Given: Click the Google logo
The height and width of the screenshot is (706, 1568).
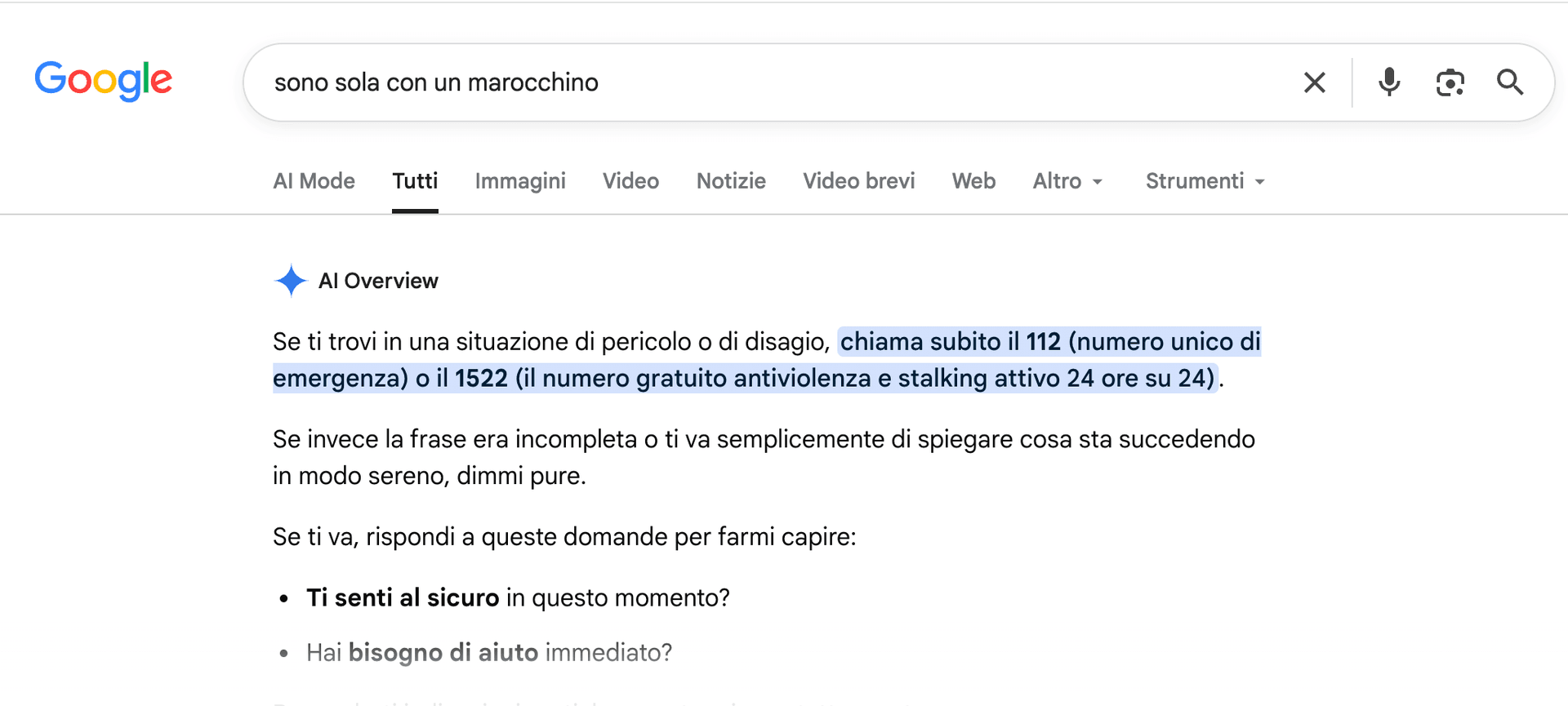Looking at the screenshot, I should tap(103, 81).
